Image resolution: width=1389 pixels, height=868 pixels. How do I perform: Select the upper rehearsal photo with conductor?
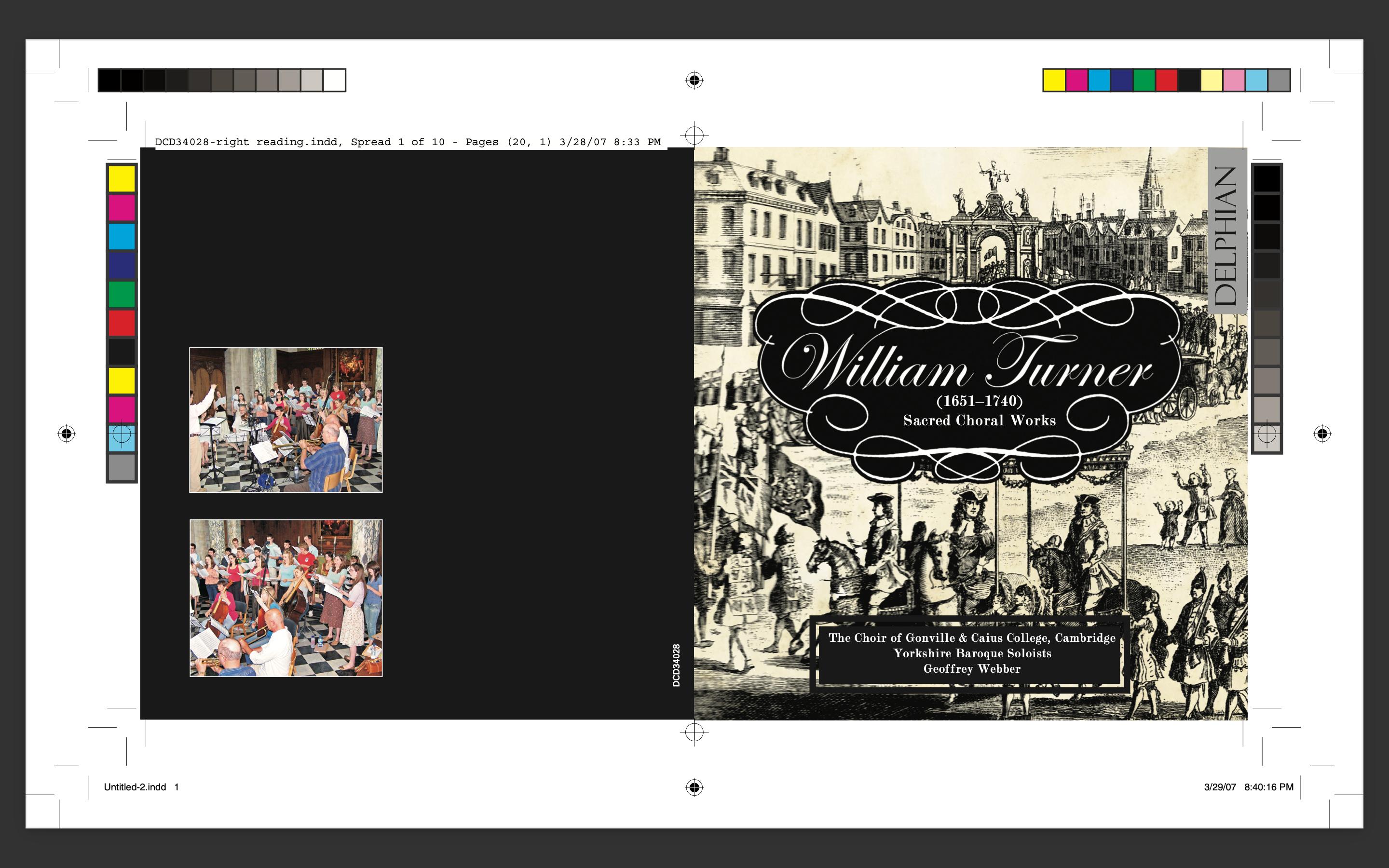coord(286,420)
